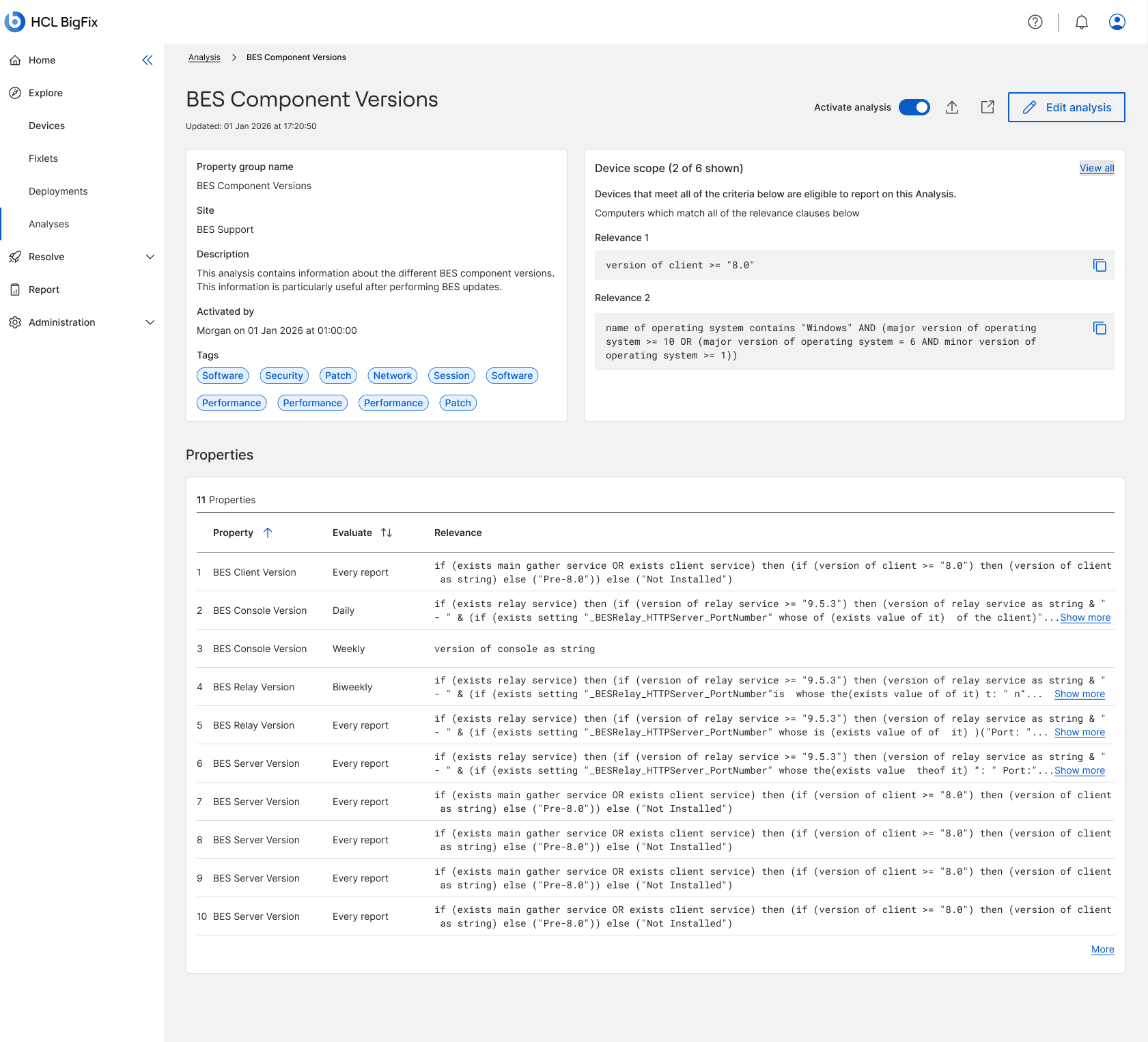Open the user profile icon
1148x1042 pixels.
coord(1117,22)
